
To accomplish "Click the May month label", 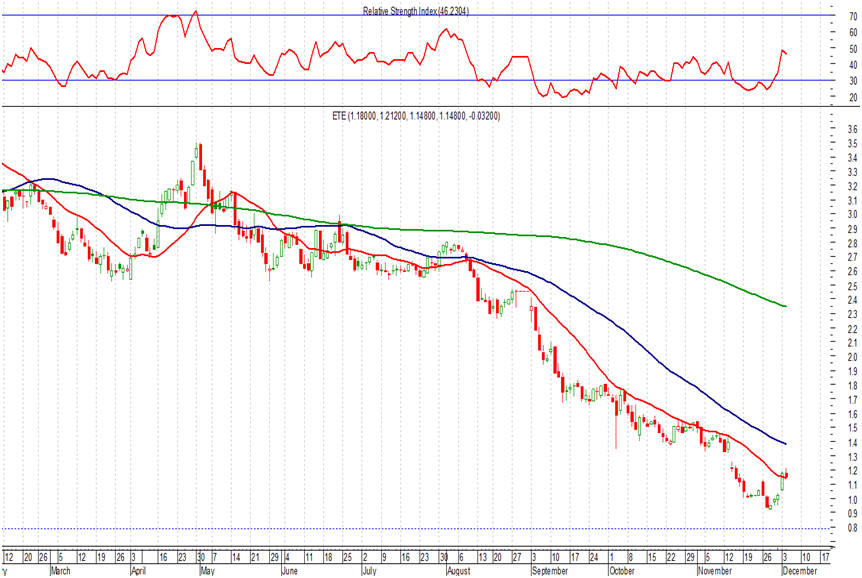I will tap(207, 571).
